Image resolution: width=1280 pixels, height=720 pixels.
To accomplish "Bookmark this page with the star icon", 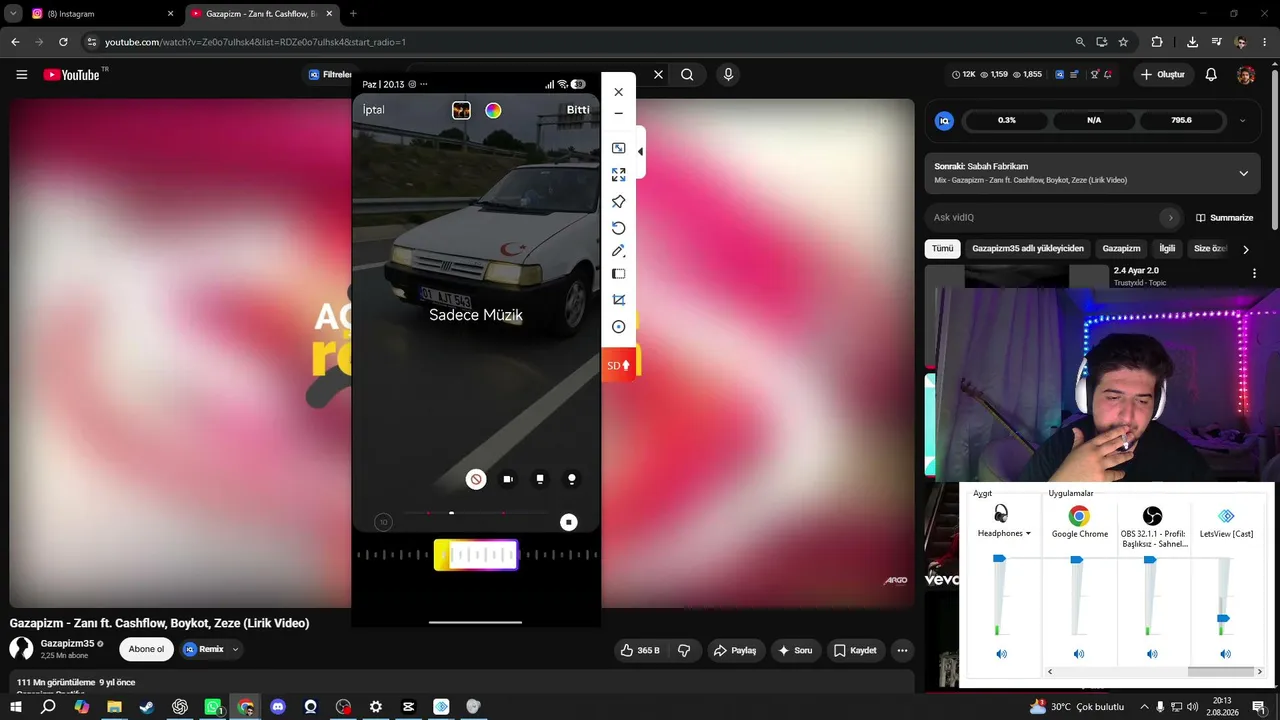I will (1123, 42).
